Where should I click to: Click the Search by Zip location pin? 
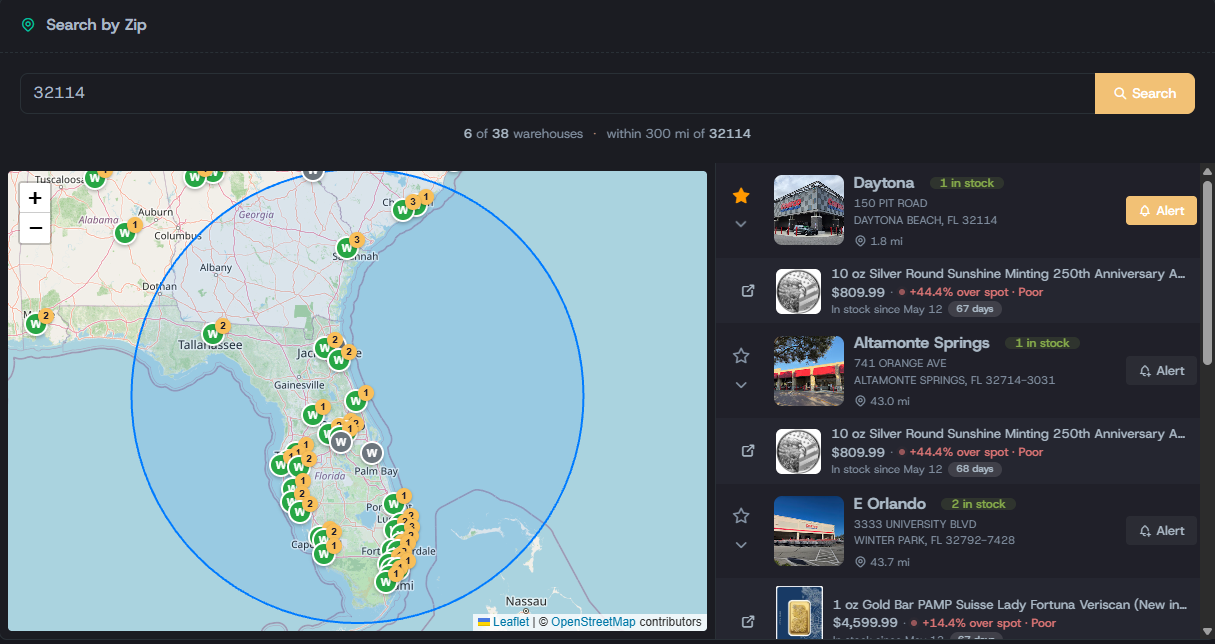pyautogui.click(x=28, y=25)
